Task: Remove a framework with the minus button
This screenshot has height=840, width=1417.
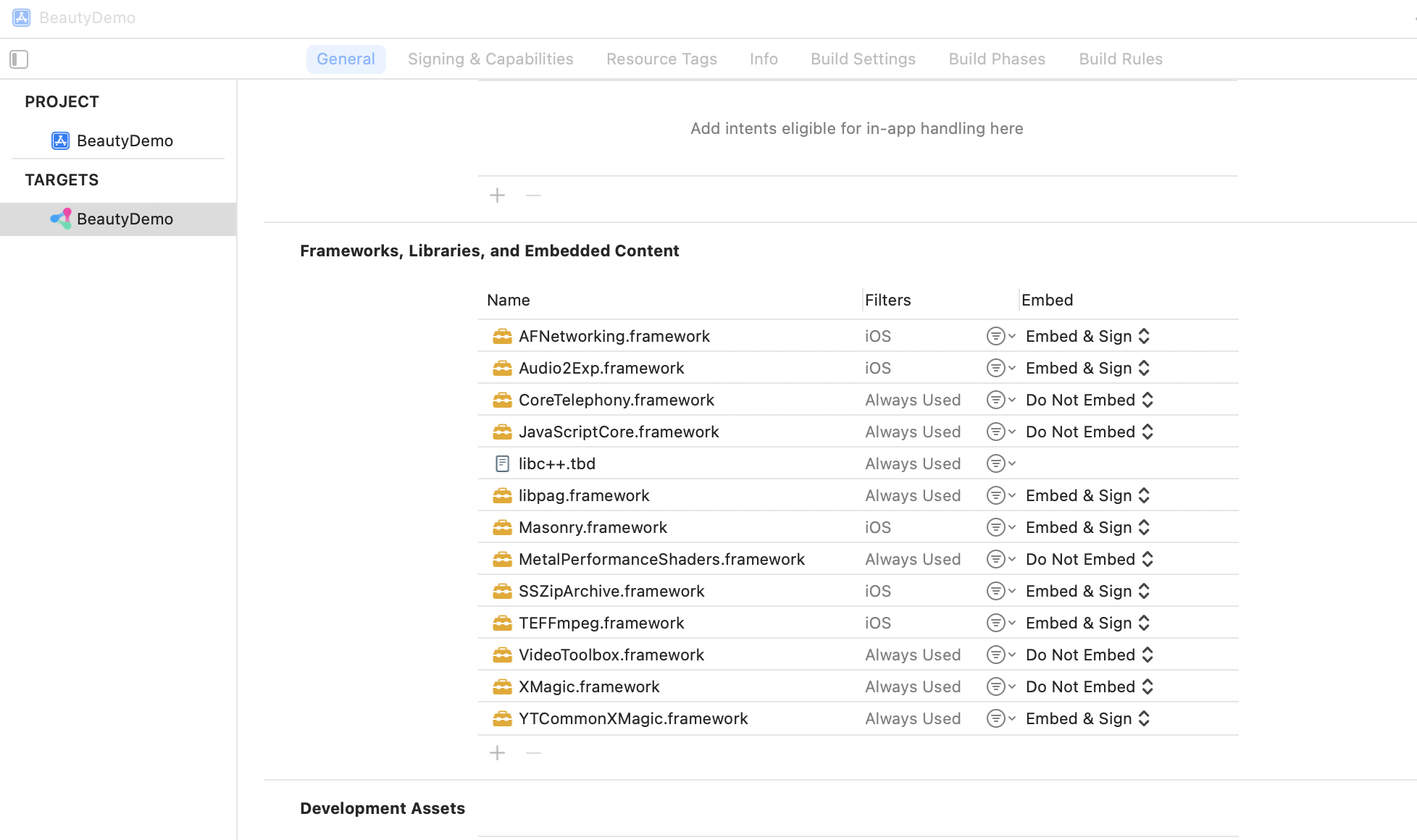Action: (533, 753)
